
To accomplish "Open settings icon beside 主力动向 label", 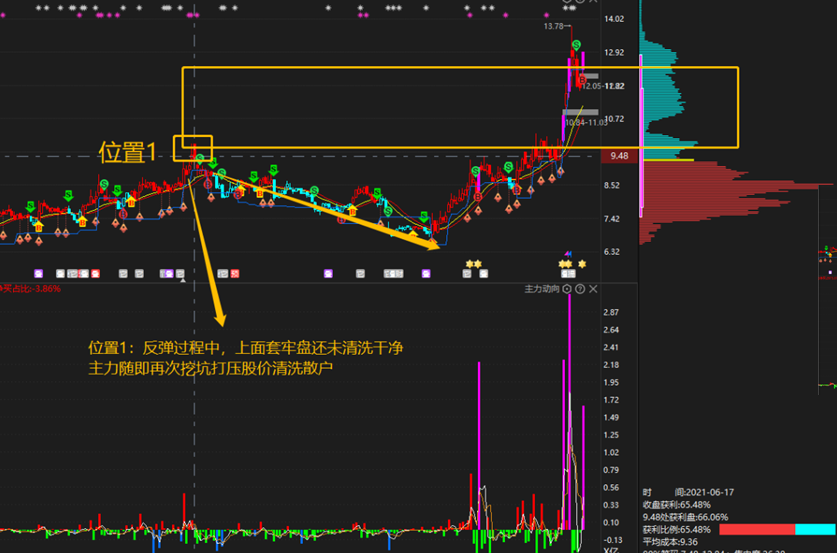I will (x=567, y=289).
